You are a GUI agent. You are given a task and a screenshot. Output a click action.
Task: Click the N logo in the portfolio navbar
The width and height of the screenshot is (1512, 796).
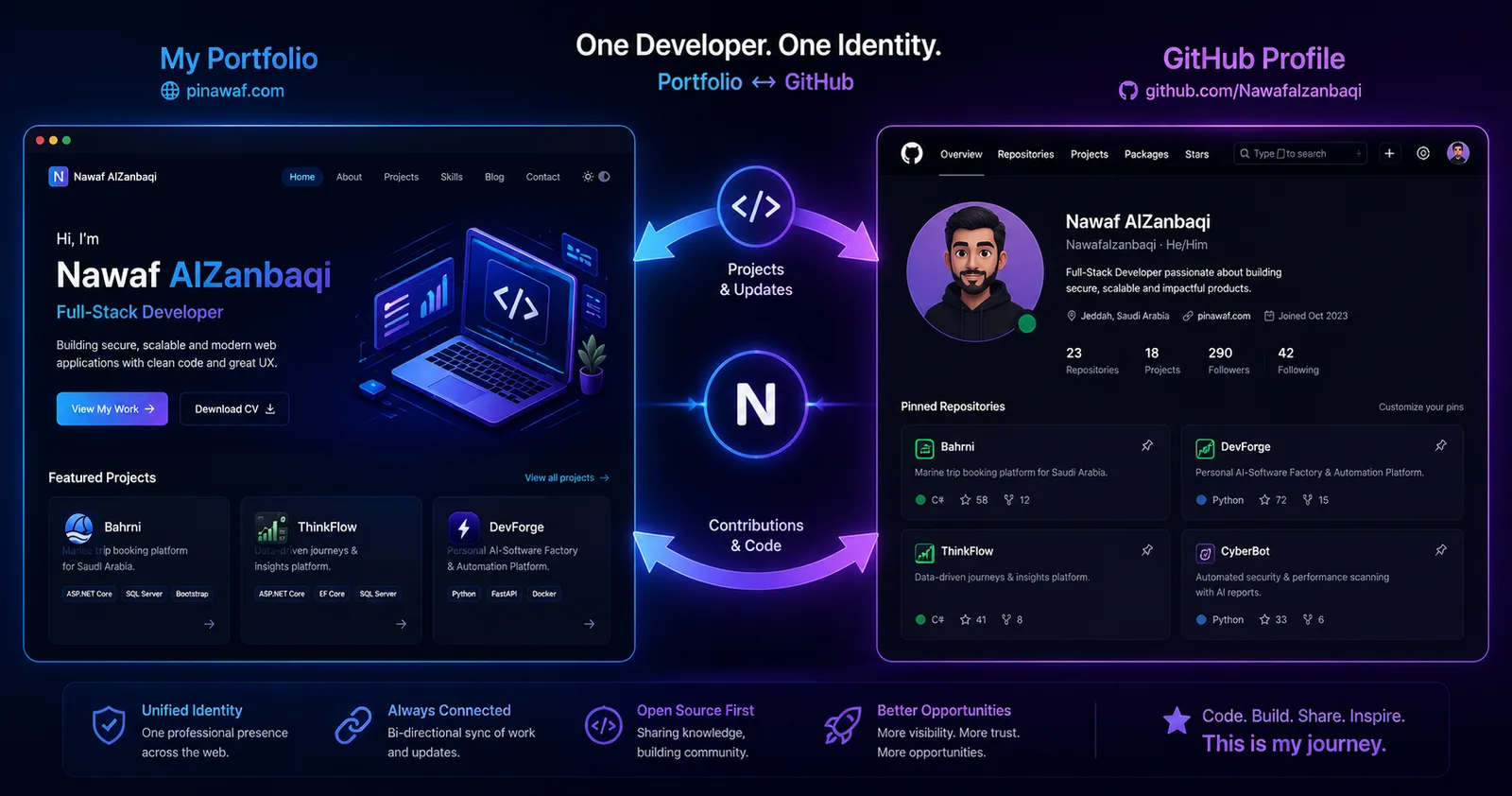click(x=59, y=177)
